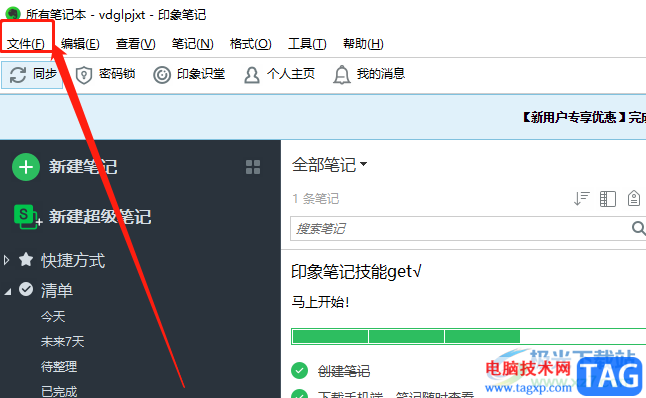Click the sort order icon in note list
Image resolution: width=646 pixels, height=398 pixels.
[x=582, y=199]
